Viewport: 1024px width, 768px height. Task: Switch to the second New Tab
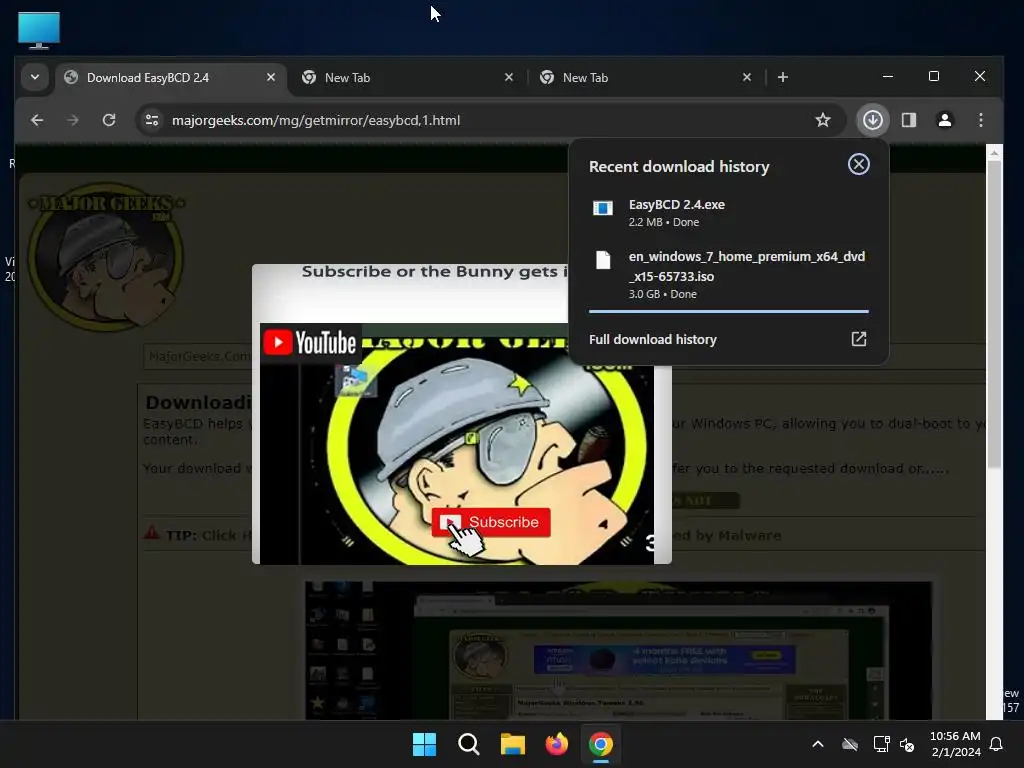click(x=407, y=78)
